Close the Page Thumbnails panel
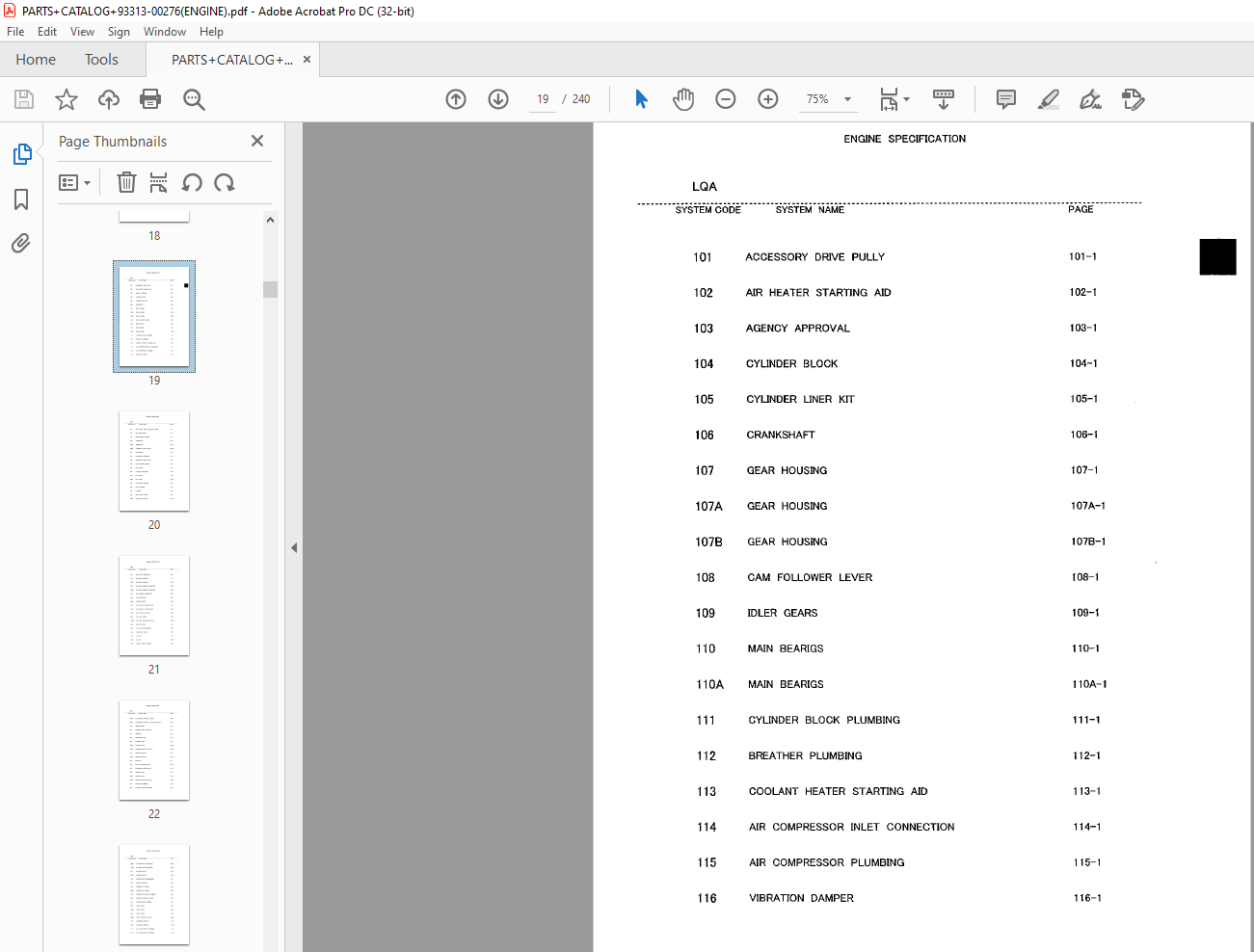This screenshot has height=952, width=1254. click(x=257, y=141)
